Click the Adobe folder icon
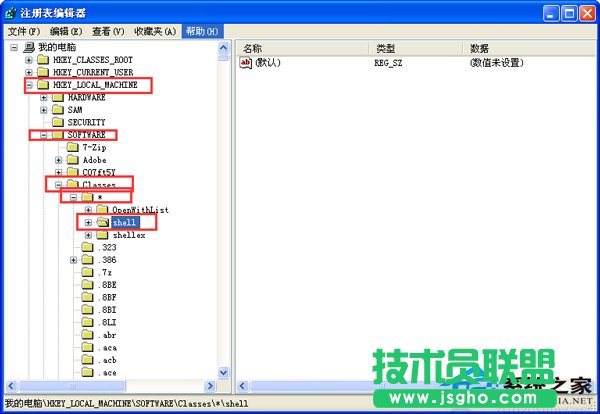Image resolution: width=600 pixels, height=414 pixels. (73, 160)
